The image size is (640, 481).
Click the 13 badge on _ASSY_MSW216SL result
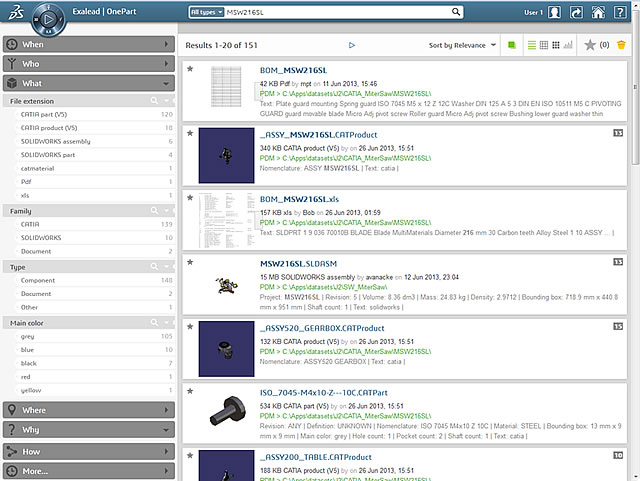[x=618, y=133]
